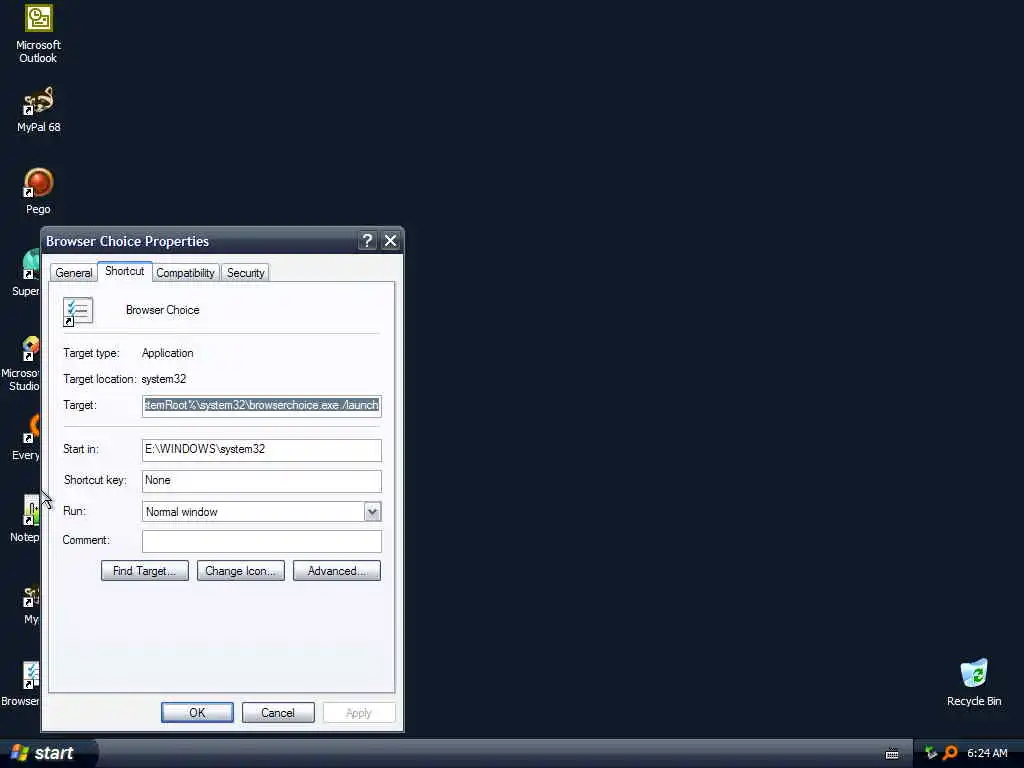Click the Find Target button

click(x=144, y=571)
